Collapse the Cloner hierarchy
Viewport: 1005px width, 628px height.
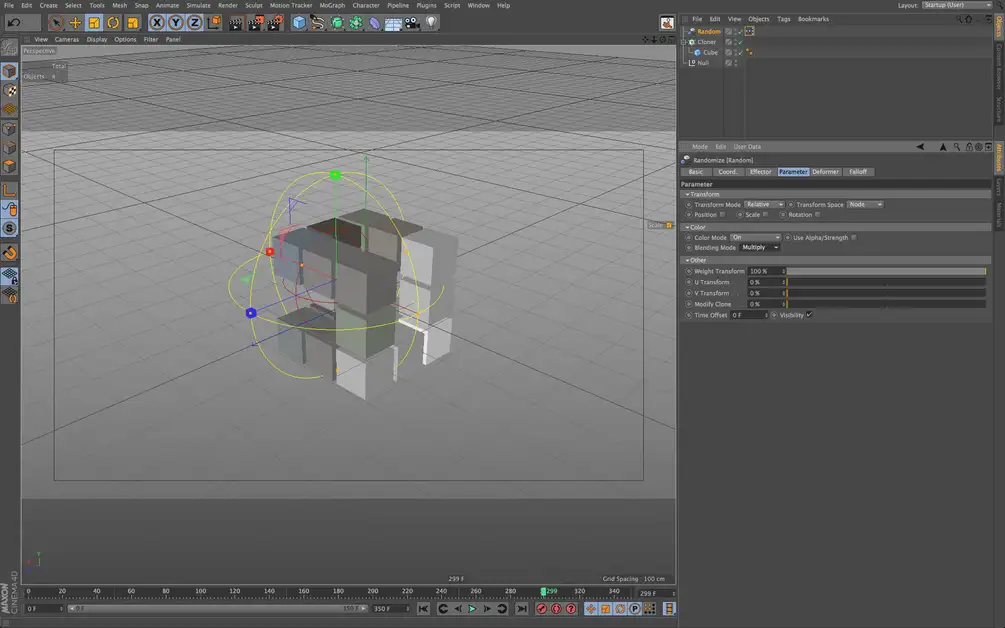click(684, 42)
